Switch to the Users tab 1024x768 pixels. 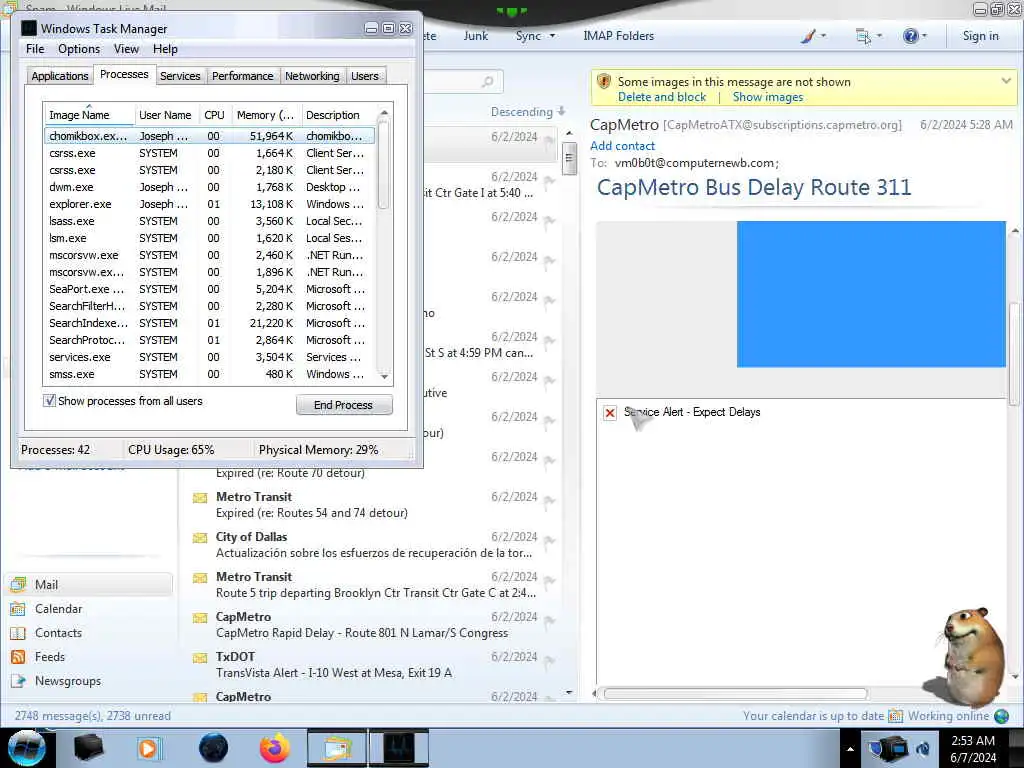(x=364, y=76)
